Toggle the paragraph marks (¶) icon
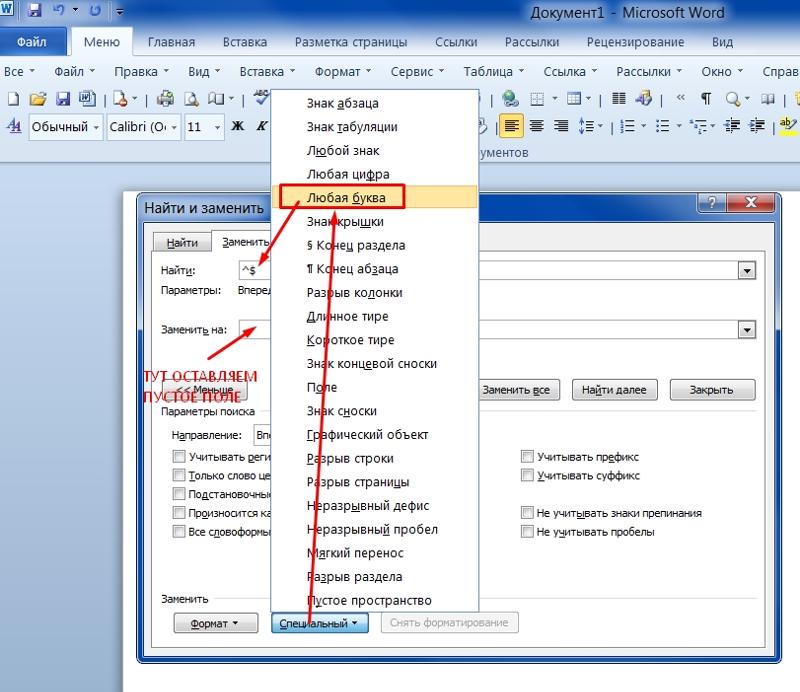 click(x=706, y=98)
